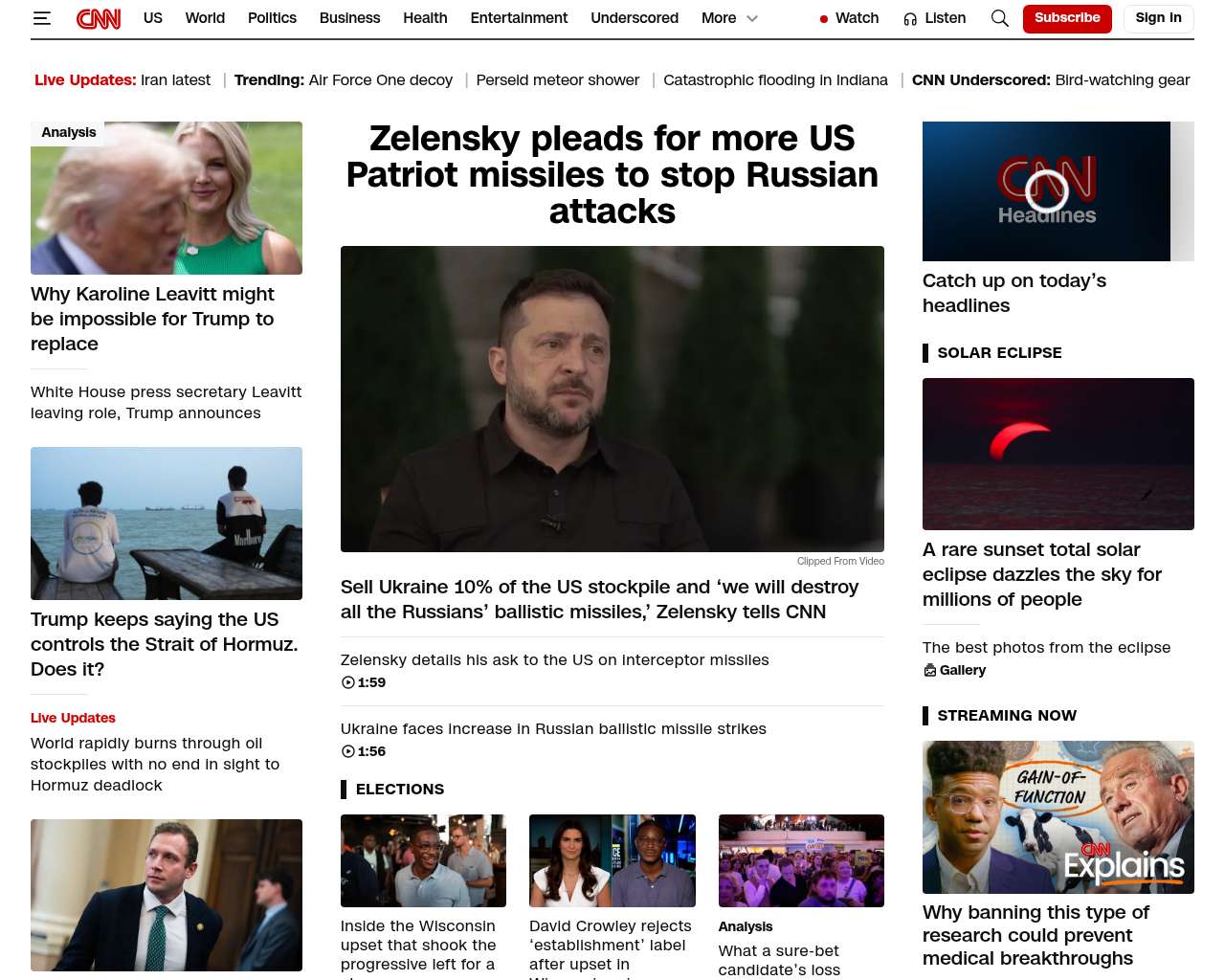Read David Crowley rejects establishment label story
Image resolution: width=1225 pixels, height=980 pixels.
point(611,947)
